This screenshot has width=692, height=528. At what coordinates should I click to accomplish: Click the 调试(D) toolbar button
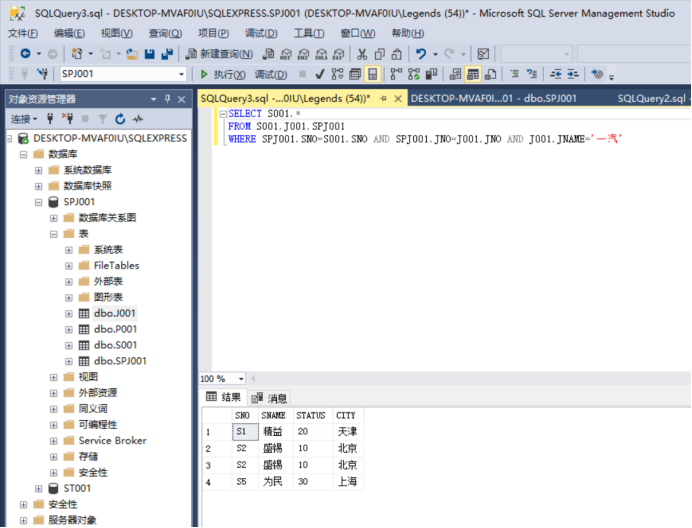(271, 74)
